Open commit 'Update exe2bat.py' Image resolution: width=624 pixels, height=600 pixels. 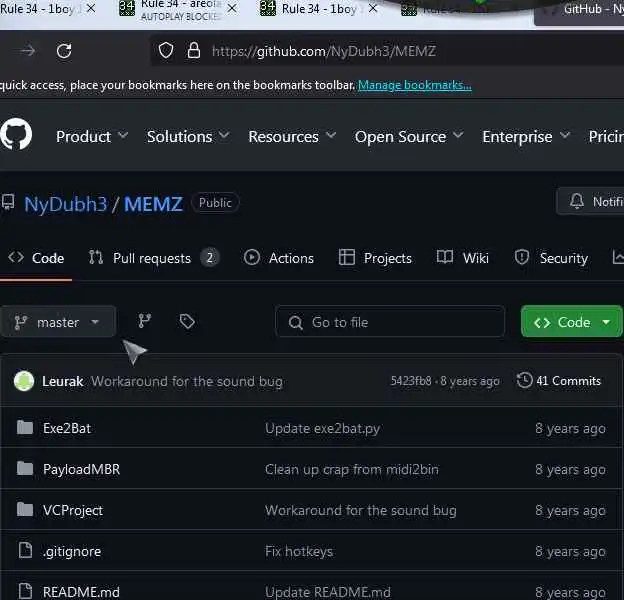pos(322,428)
